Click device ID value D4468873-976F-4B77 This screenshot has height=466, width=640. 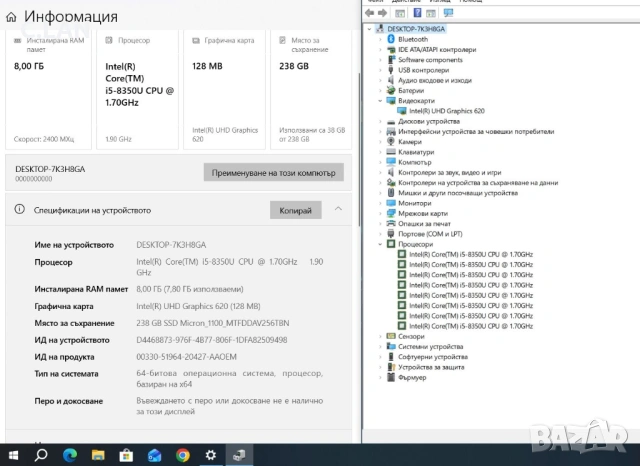point(212,340)
